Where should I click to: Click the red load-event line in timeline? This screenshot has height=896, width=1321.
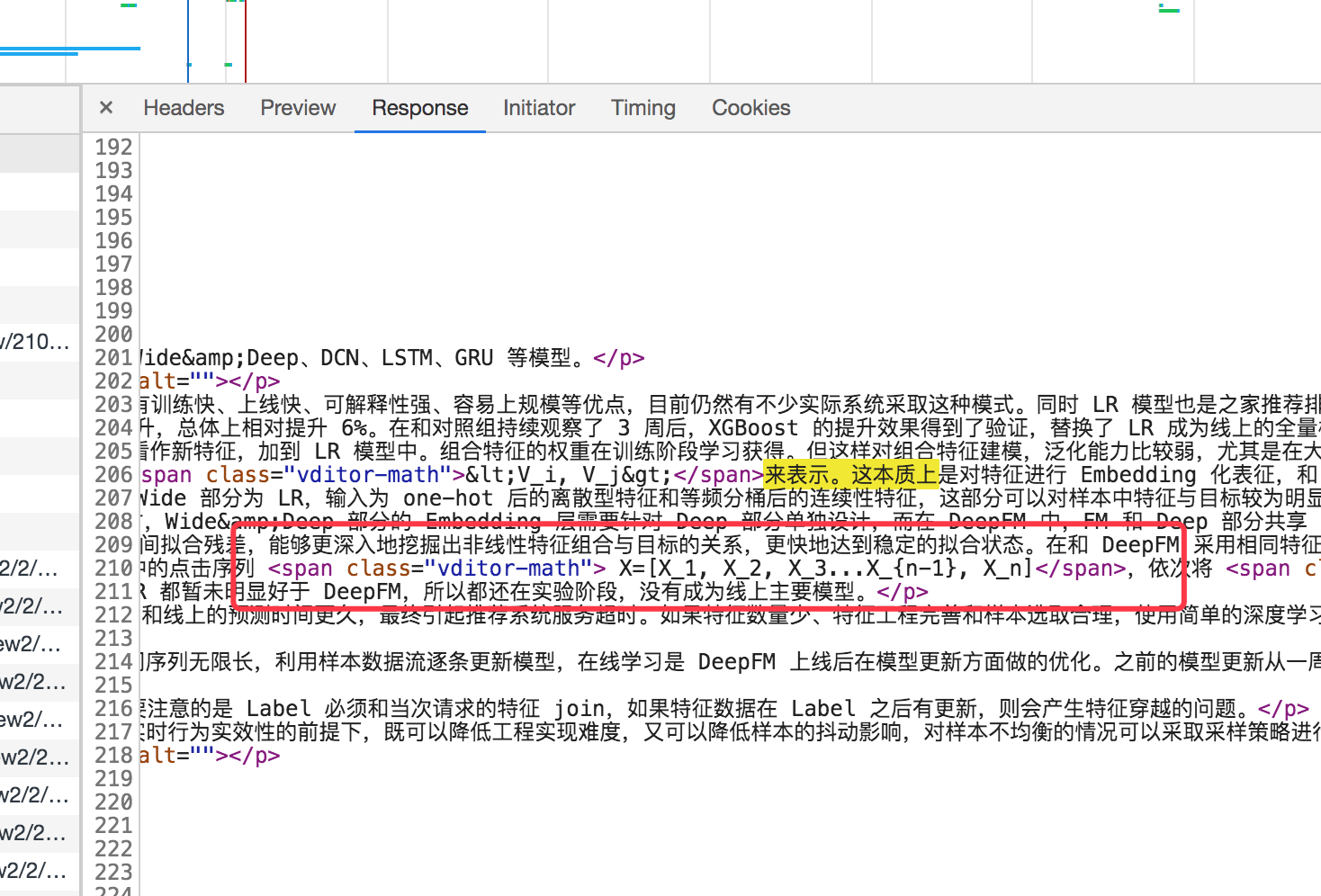pyautogui.click(x=245, y=40)
